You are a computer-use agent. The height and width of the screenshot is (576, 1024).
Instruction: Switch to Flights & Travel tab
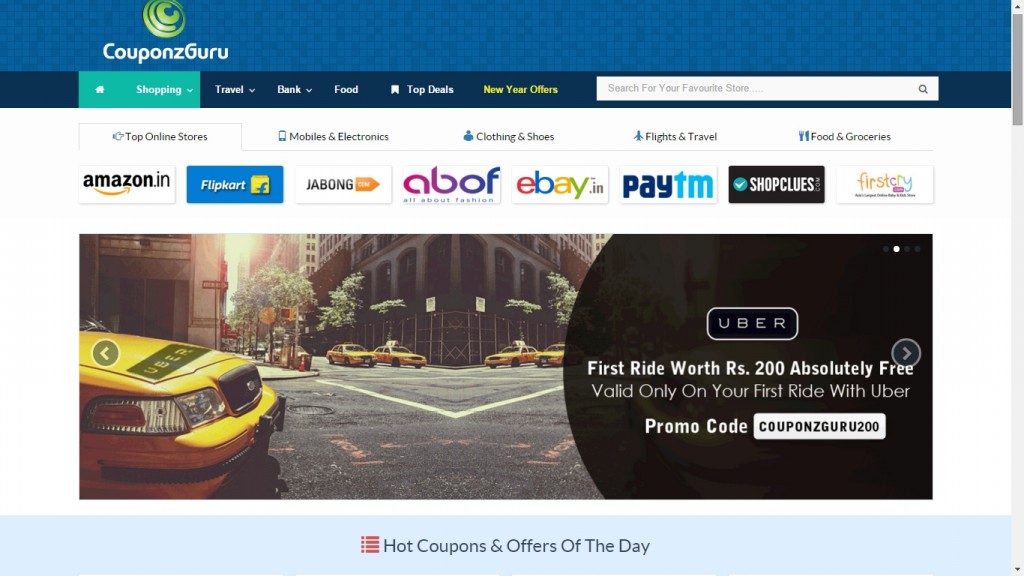pos(675,136)
